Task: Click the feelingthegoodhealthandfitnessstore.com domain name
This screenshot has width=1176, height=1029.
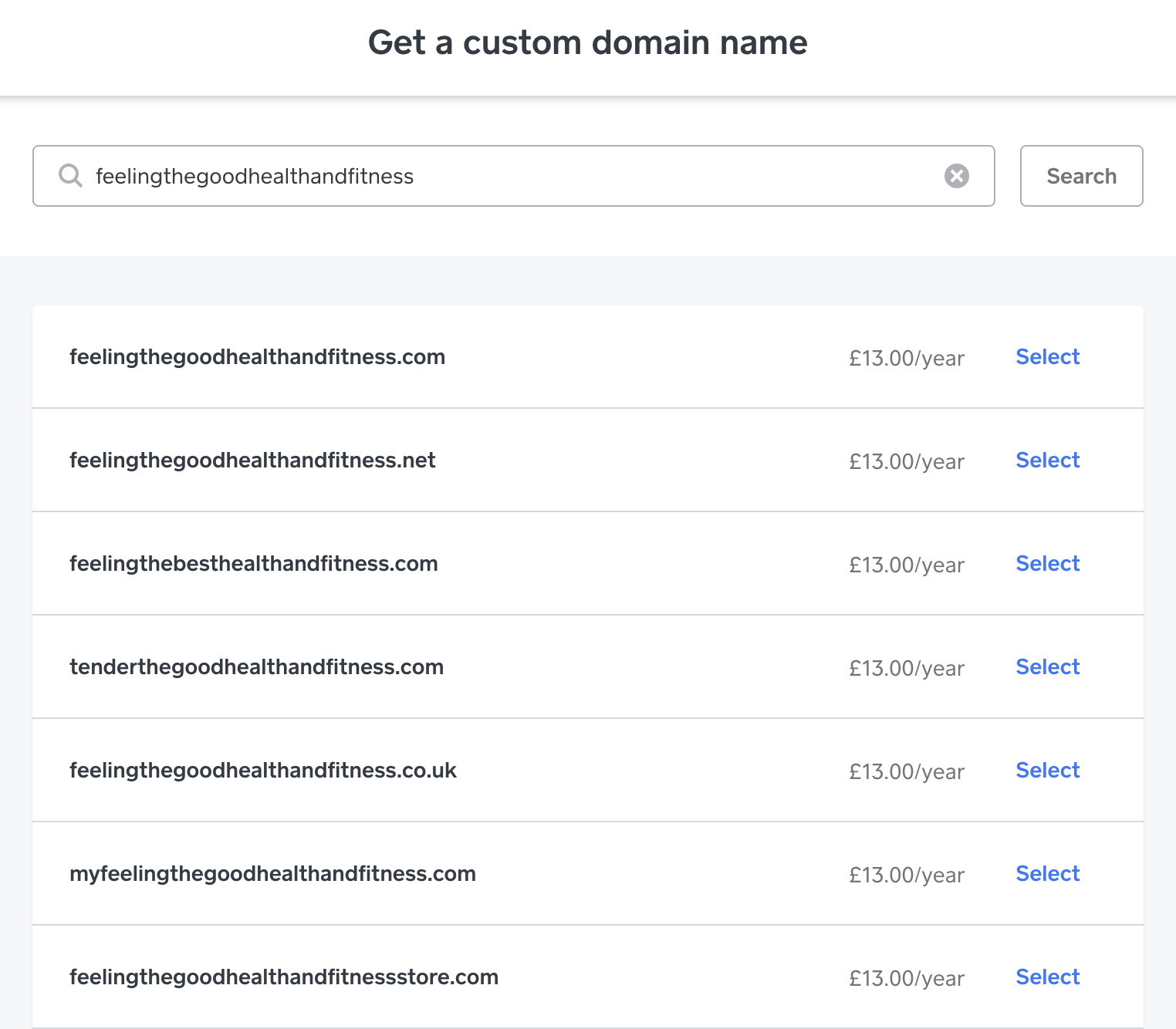Action: pyautogui.click(x=284, y=977)
